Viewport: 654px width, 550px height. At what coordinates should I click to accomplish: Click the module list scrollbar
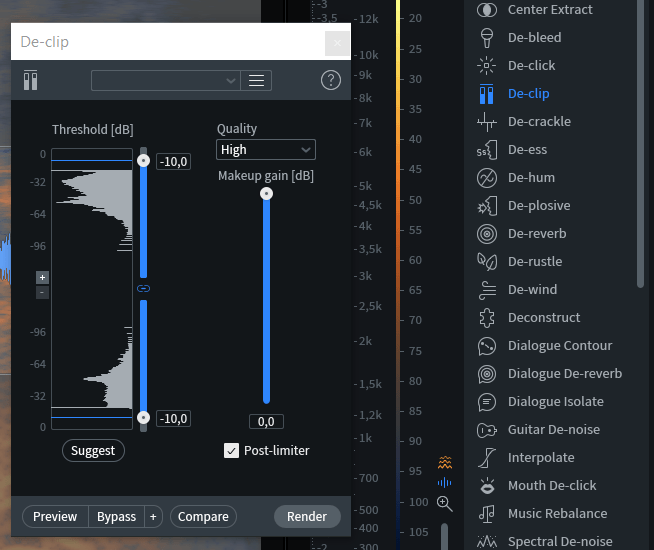point(641,144)
